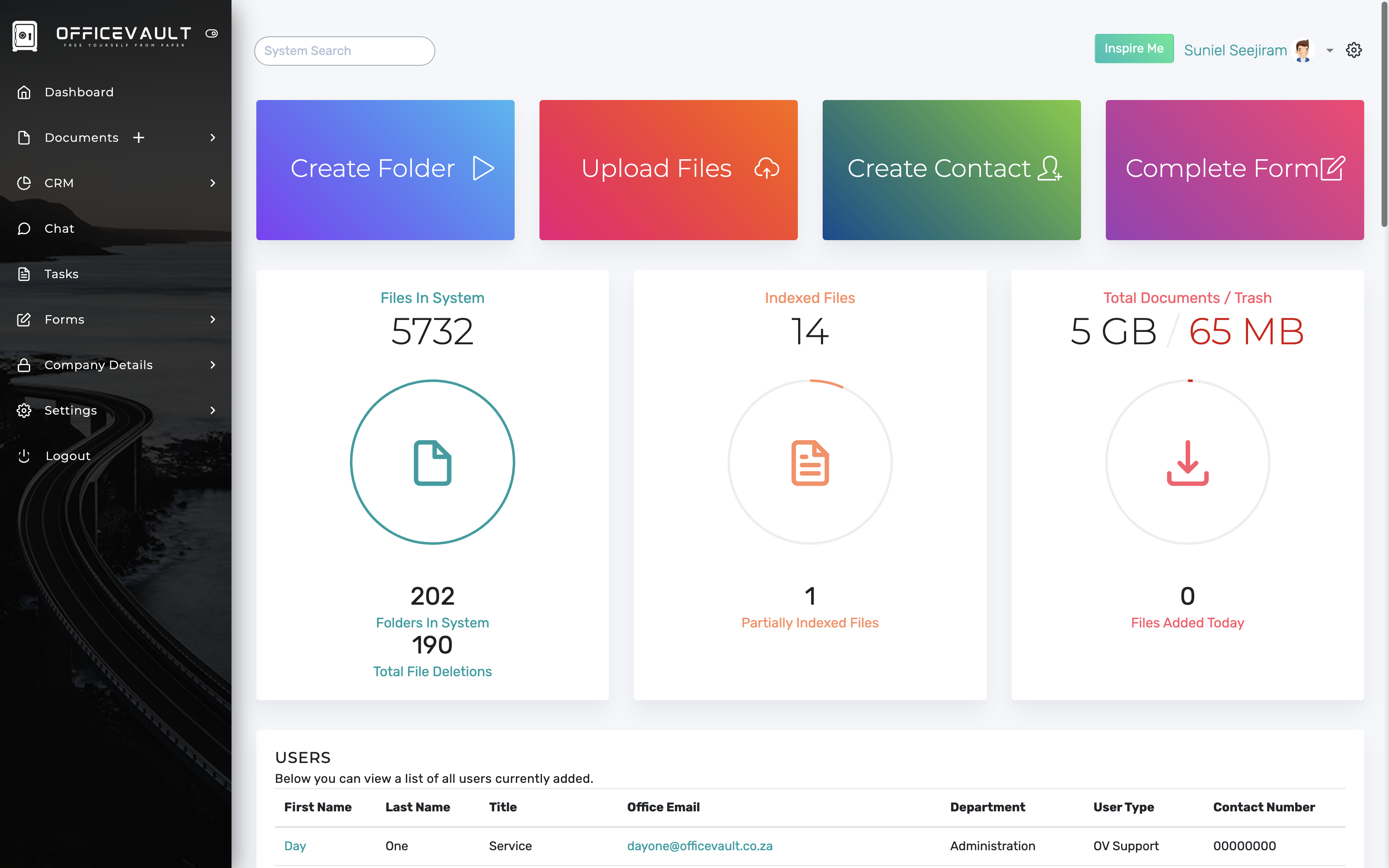Image resolution: width=1389 pixels, height=868 pixels.
Task: Open CRM via the pie chart icon
Action: [x=24, y=183]
